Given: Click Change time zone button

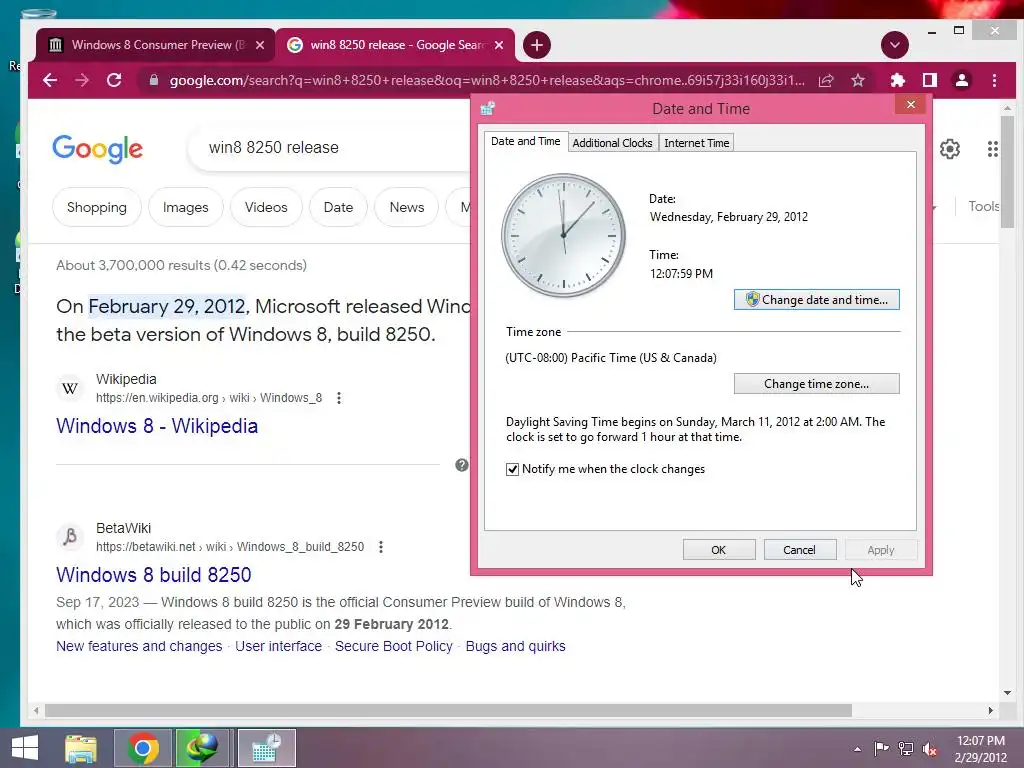Looking at the screenshot, I should 816,384.
